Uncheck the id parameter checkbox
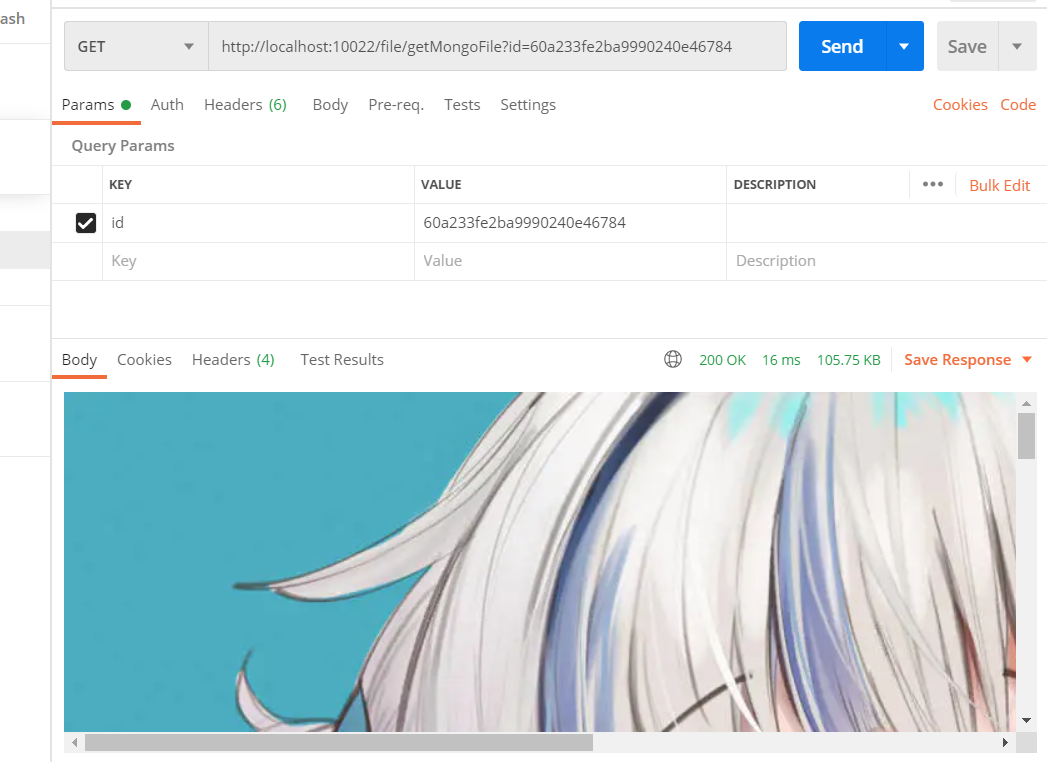This screenshot has width=1047, height=762. click(x=85, y=222)
